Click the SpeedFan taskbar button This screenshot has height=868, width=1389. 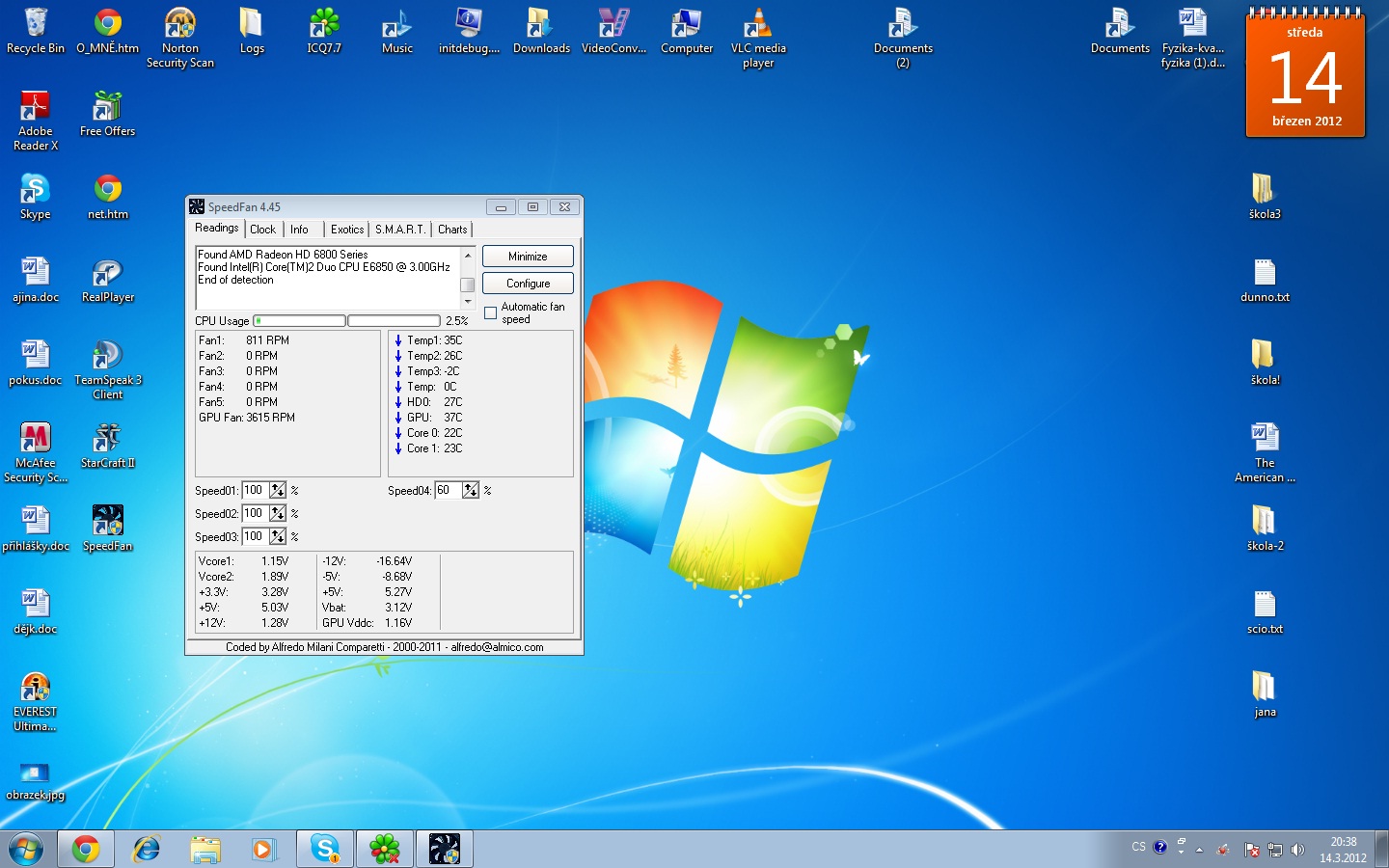[x=444, y=849]
